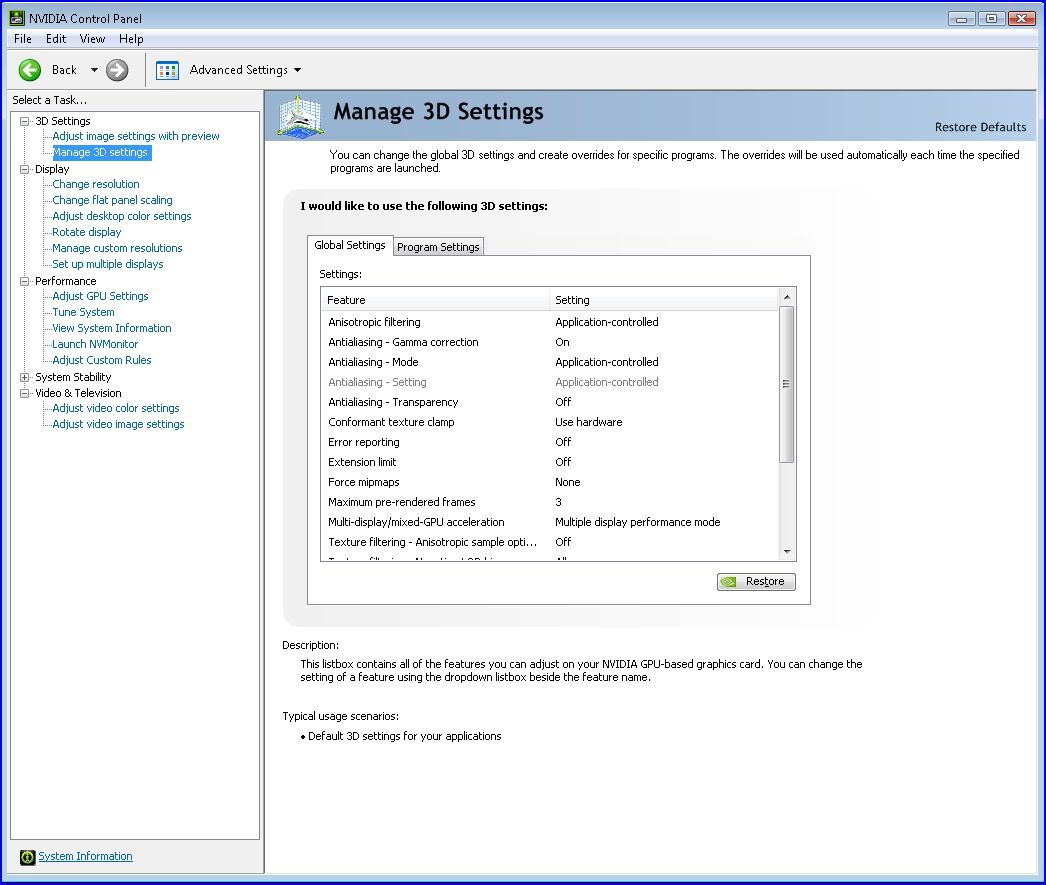Click the Manage 3D Settings header icon
Image resolution: width=1046 pixels, height=885 pixels.
pyautogui.click(x=301, y=117)
